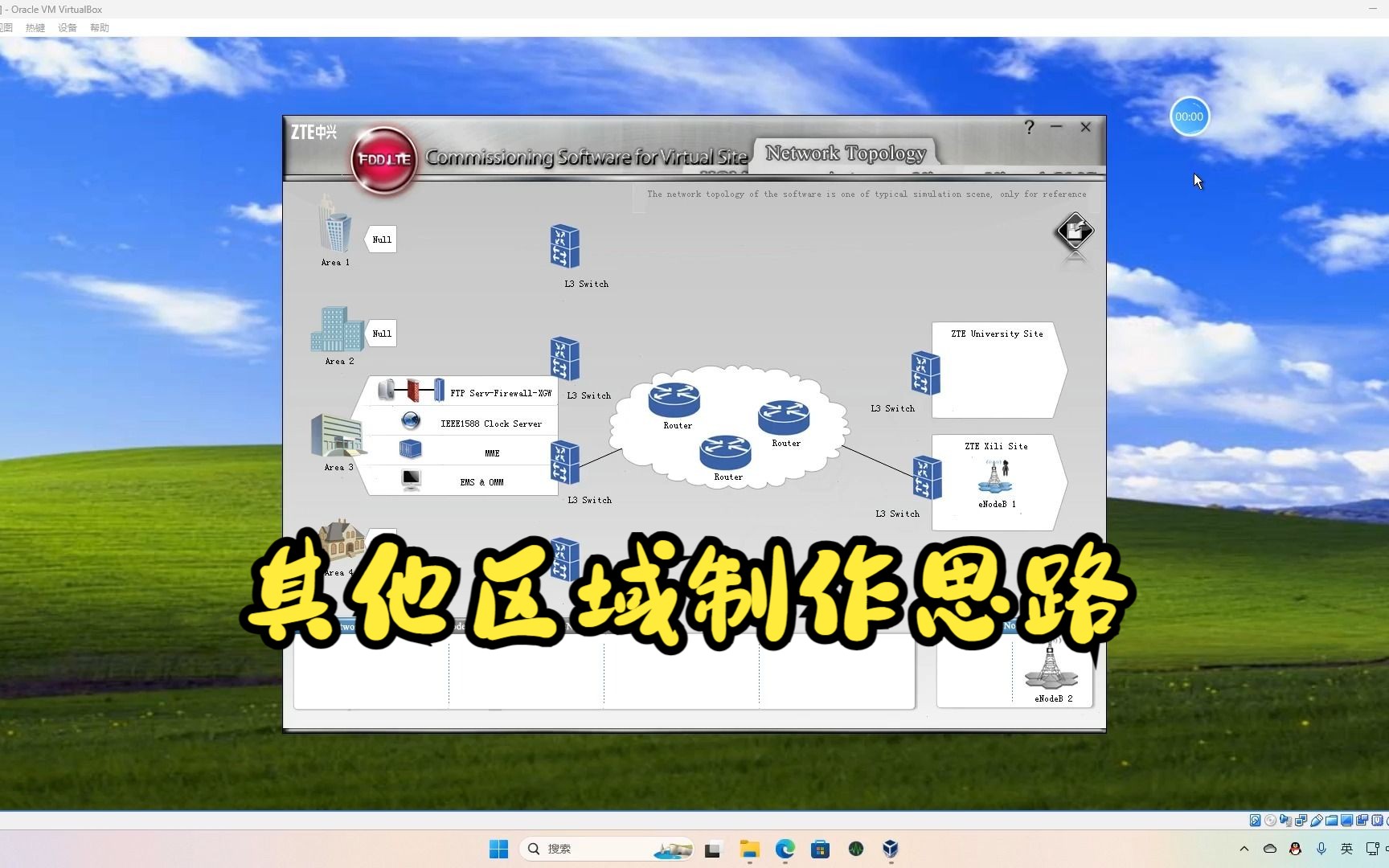The height and width of the screenshot is (868, 1389).
Task: Click the microphone tray icon
Action: click(1321, 849)
